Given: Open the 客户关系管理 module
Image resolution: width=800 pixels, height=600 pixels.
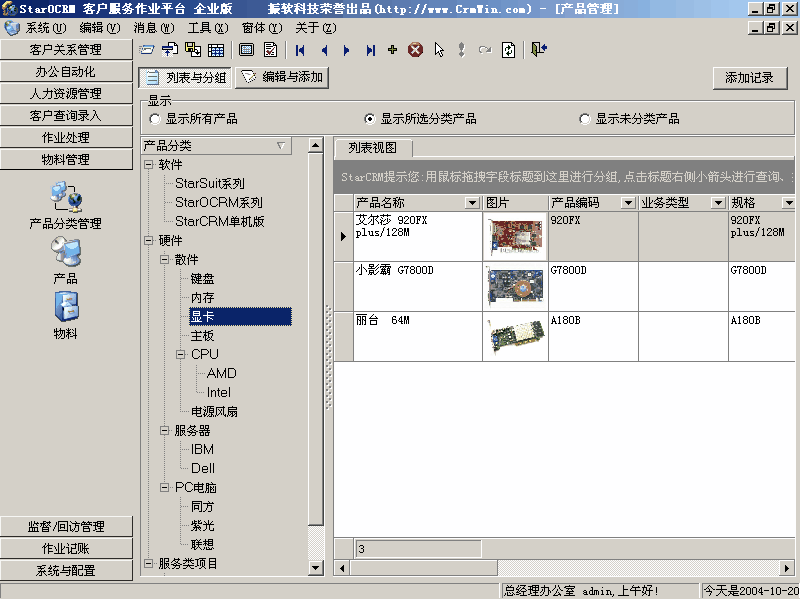Looking at the screenshot, I should point(66,50).
